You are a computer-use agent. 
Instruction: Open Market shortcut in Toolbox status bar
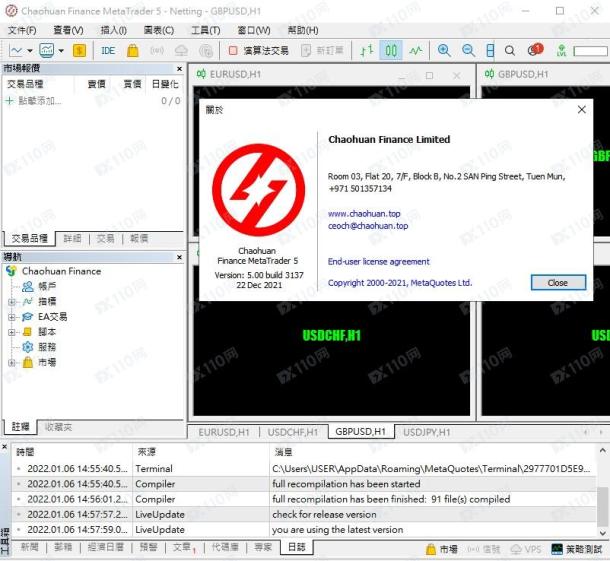442,549
